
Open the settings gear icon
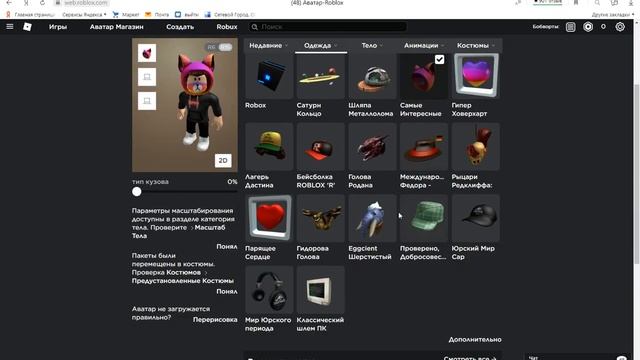click(620, 27)
